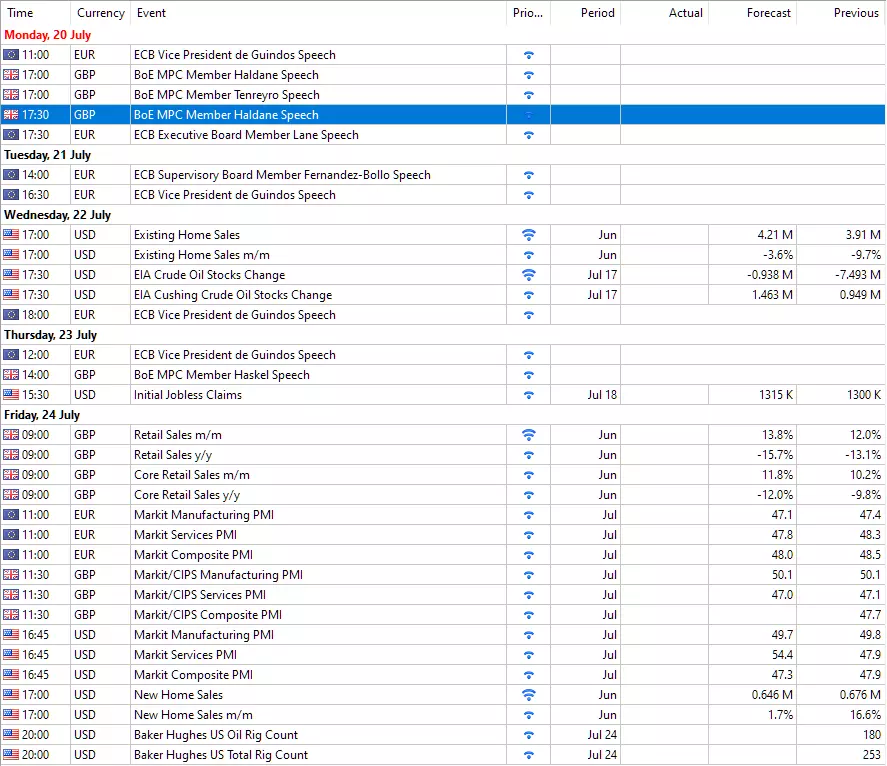Click UK flag beside Markit/CIPS Services PMI
Viewport: 887px width, 766px height.
[11, 595]
